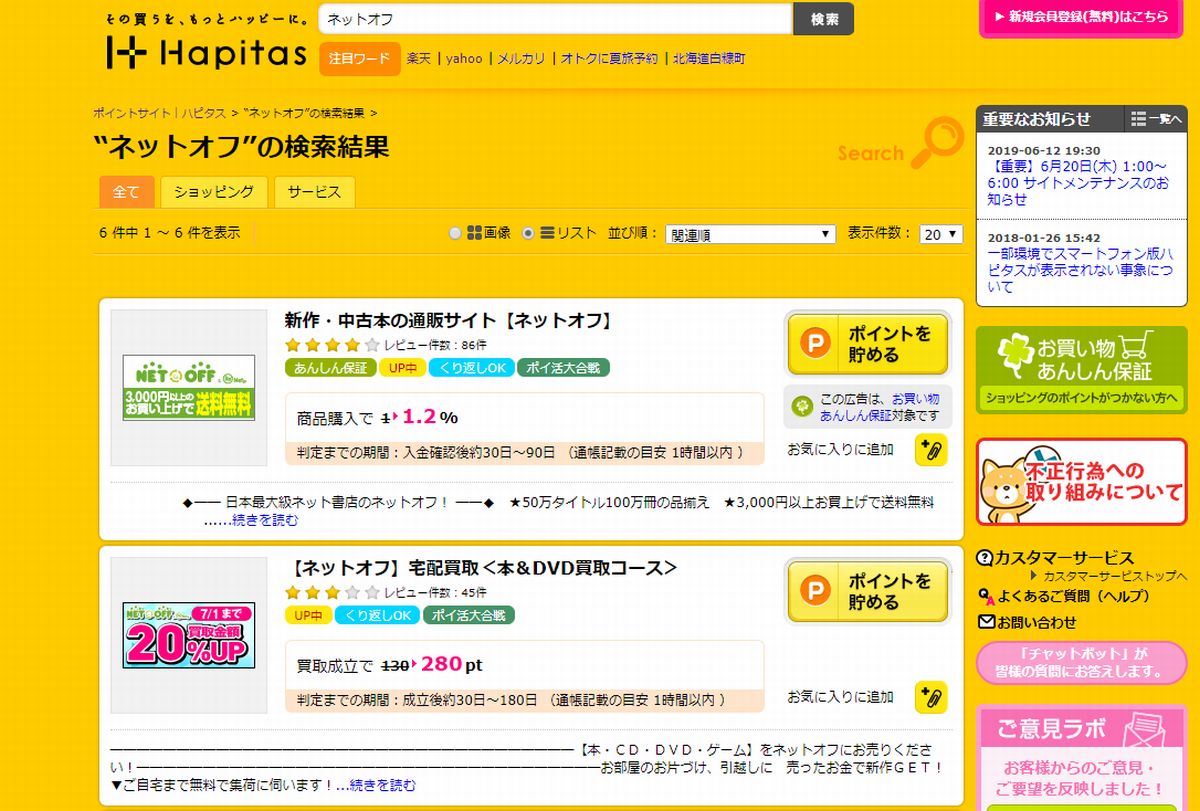
Task: Click the clover icon in あんしん保証 notice
Action: 801,406
